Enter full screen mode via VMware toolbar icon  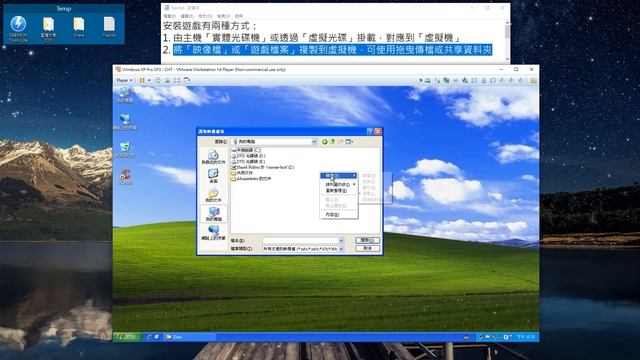tap(177, 80)
